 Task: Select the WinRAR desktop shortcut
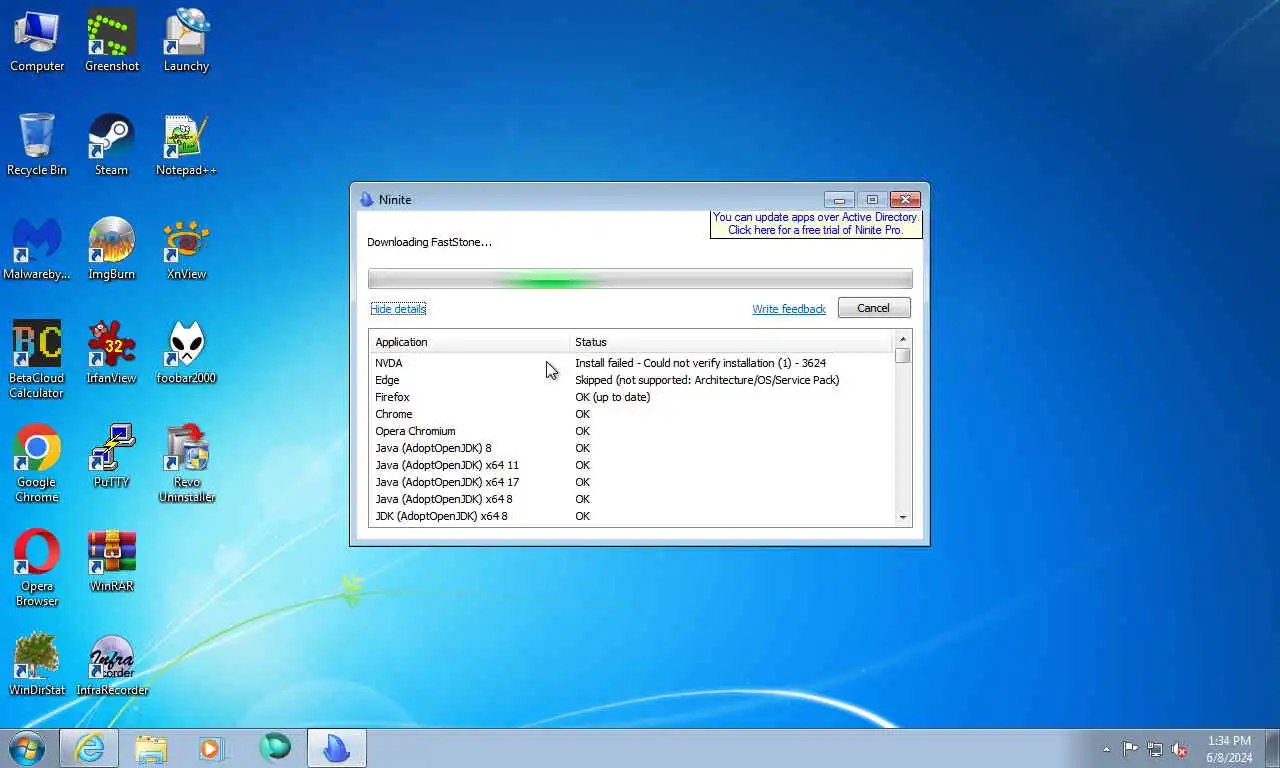point(111,561)
